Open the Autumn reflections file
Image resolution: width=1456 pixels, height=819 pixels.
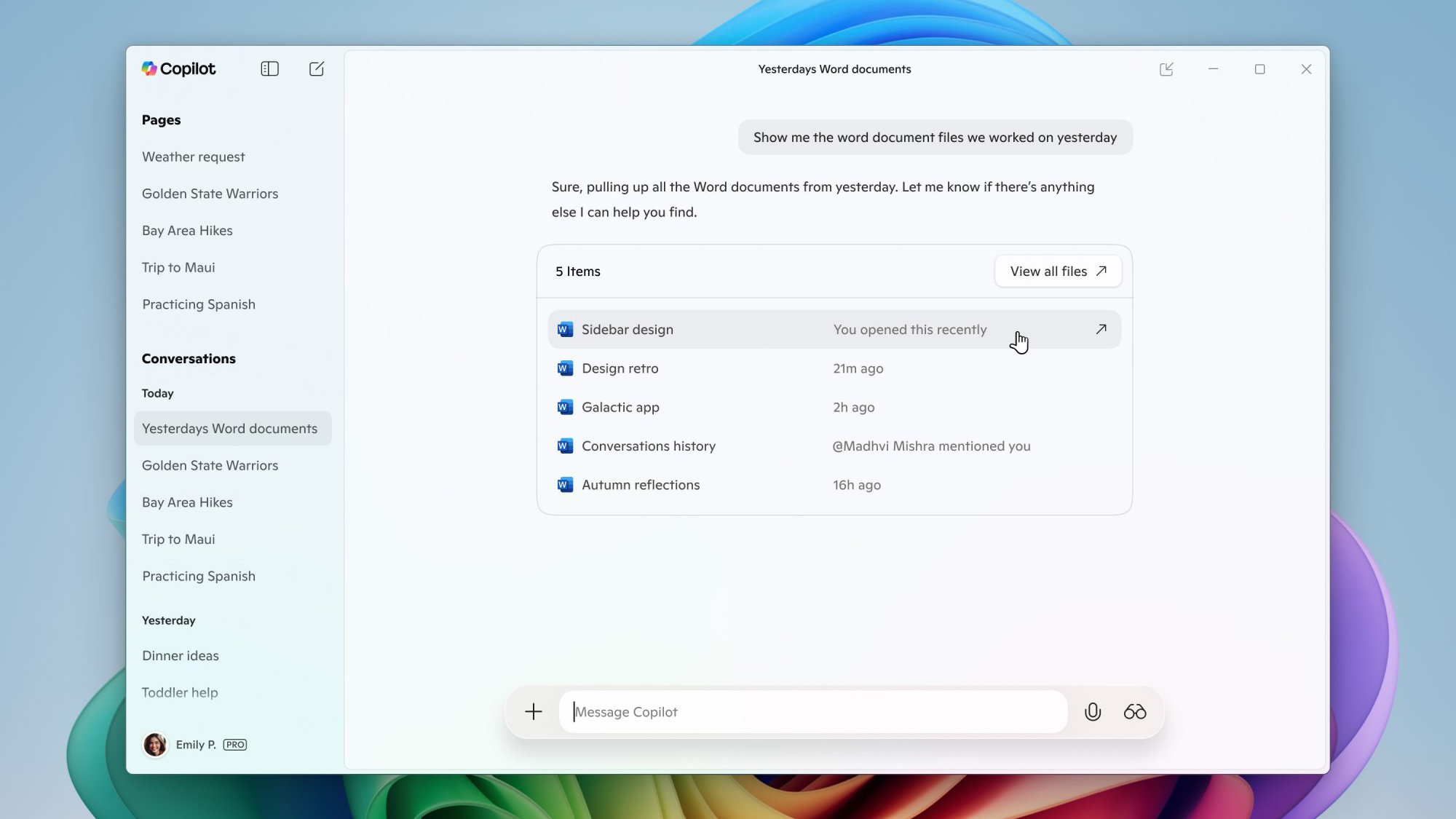(x=641, y=485)
